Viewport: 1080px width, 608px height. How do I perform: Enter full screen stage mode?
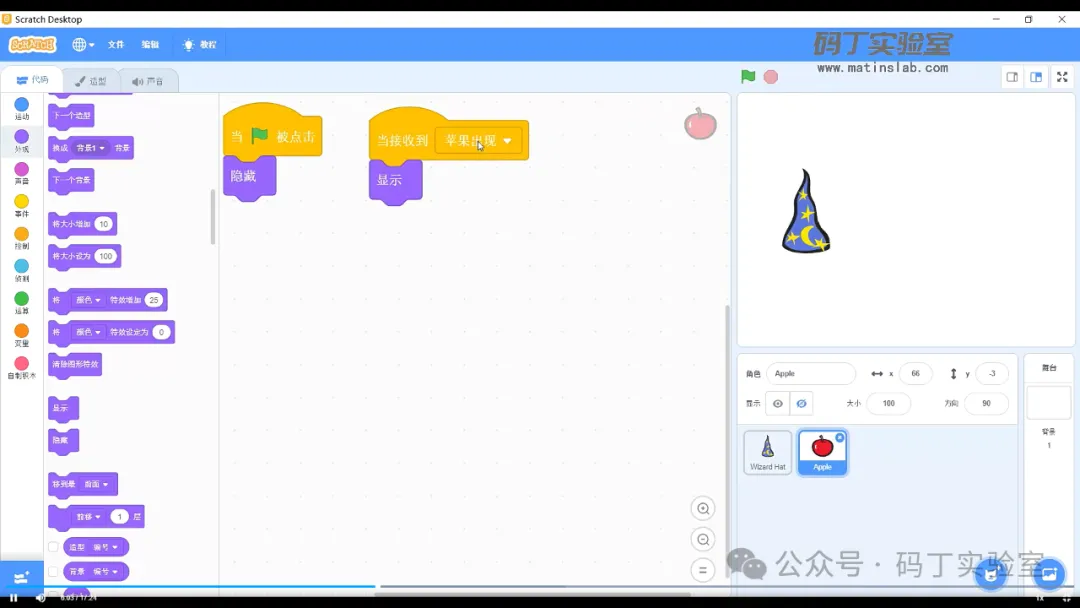[x=1062, y=77]
